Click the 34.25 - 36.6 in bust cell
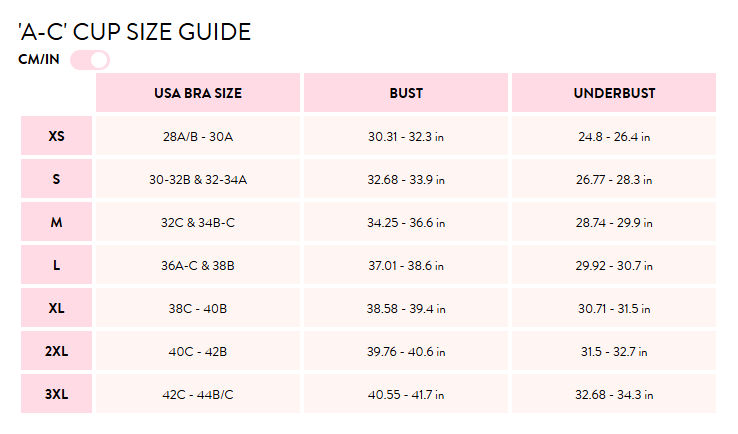The height and width of the screenshot is (434, 738). click(406, 222)
